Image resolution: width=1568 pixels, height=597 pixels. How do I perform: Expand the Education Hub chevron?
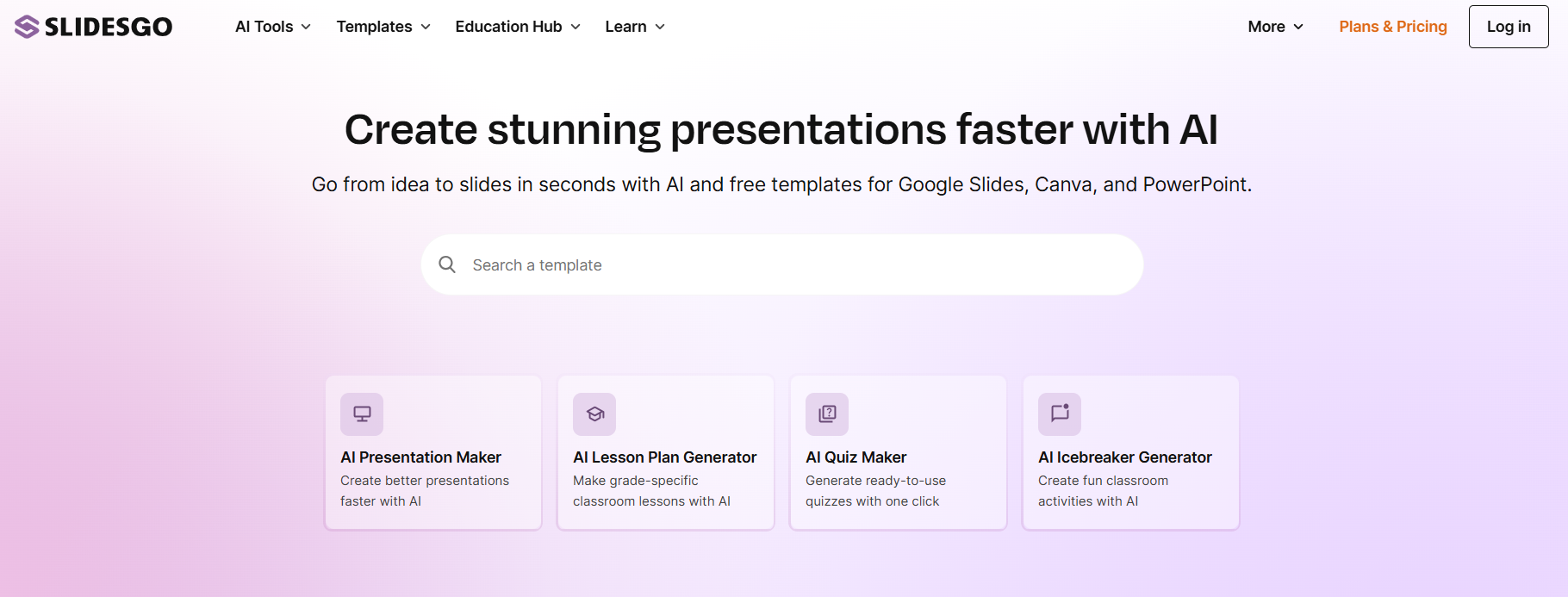[576, 27]
